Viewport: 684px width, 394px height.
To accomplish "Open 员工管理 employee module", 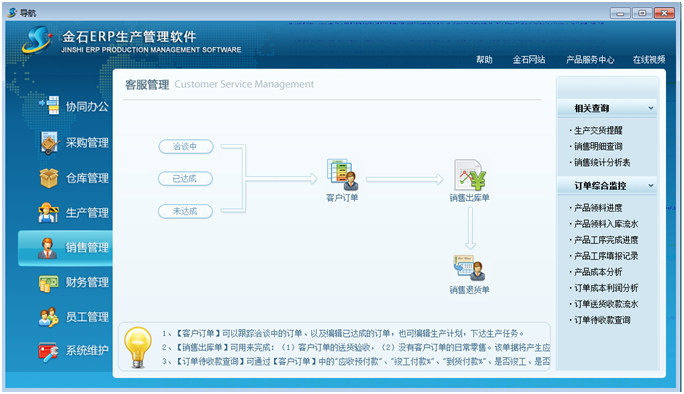I will coord(74,317).
